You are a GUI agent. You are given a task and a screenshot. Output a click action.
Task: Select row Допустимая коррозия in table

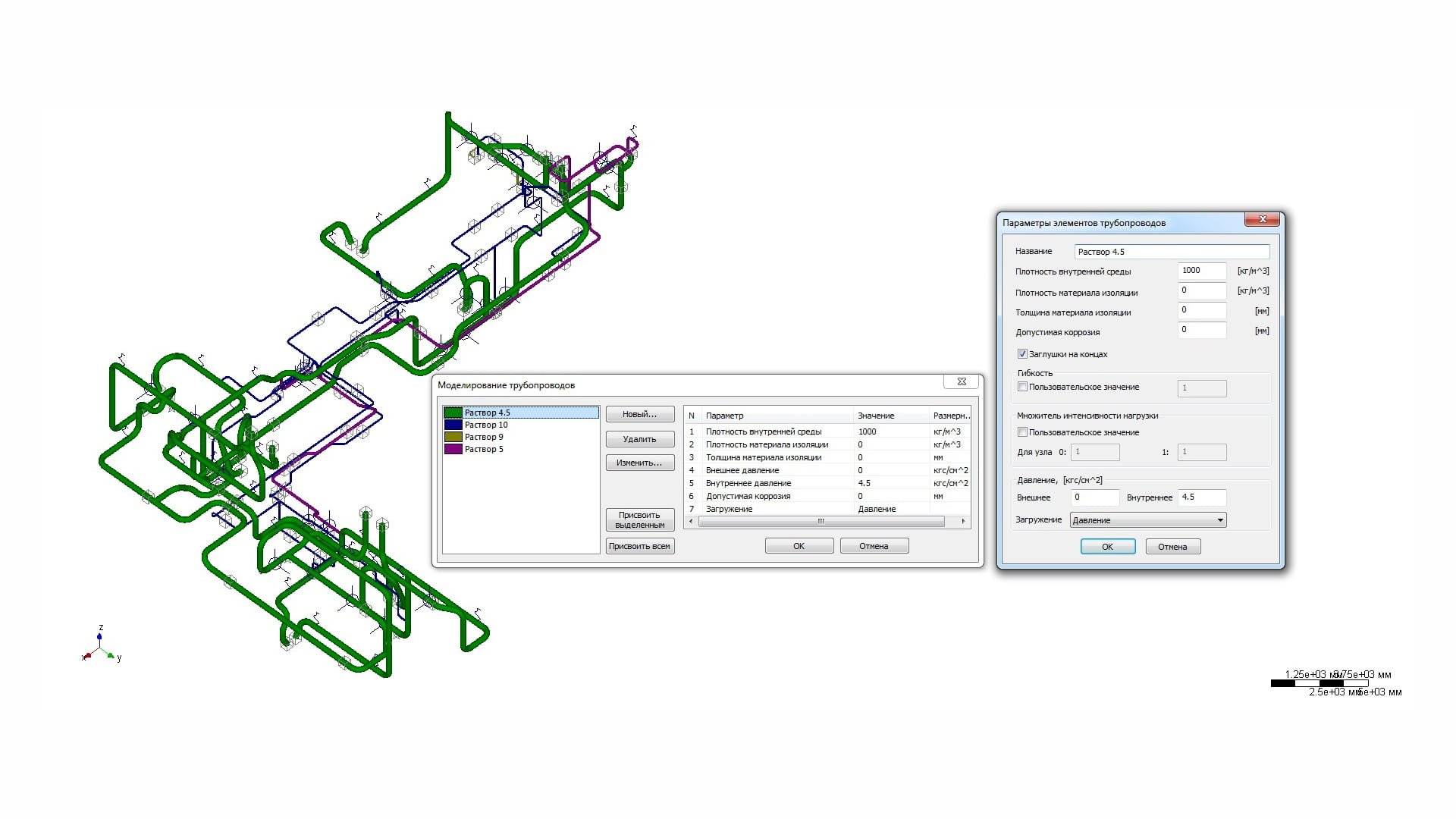[827, 496]
